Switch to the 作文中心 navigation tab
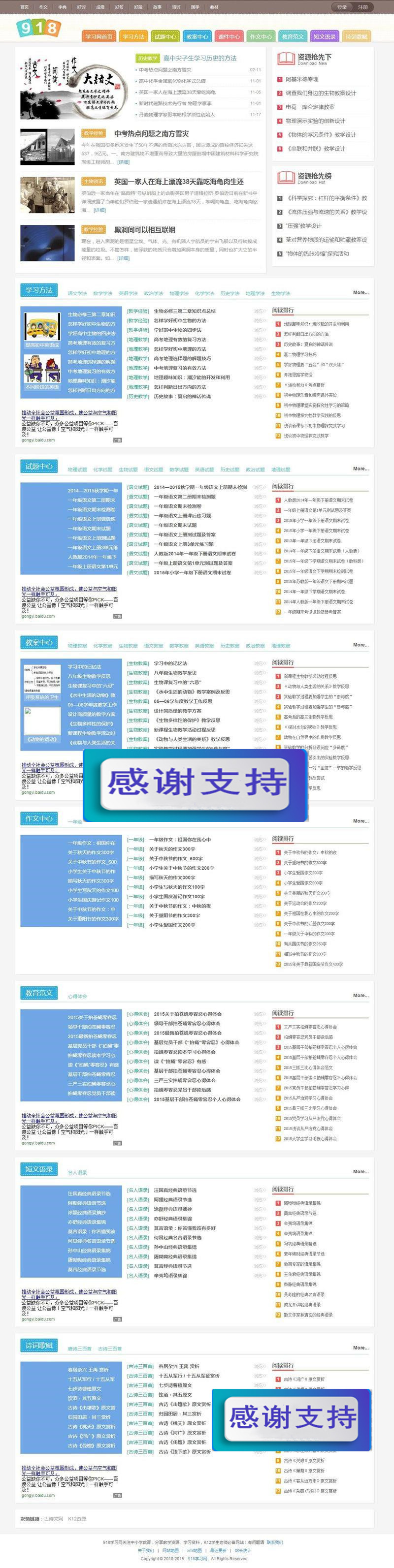 click(x=261, y=36)
